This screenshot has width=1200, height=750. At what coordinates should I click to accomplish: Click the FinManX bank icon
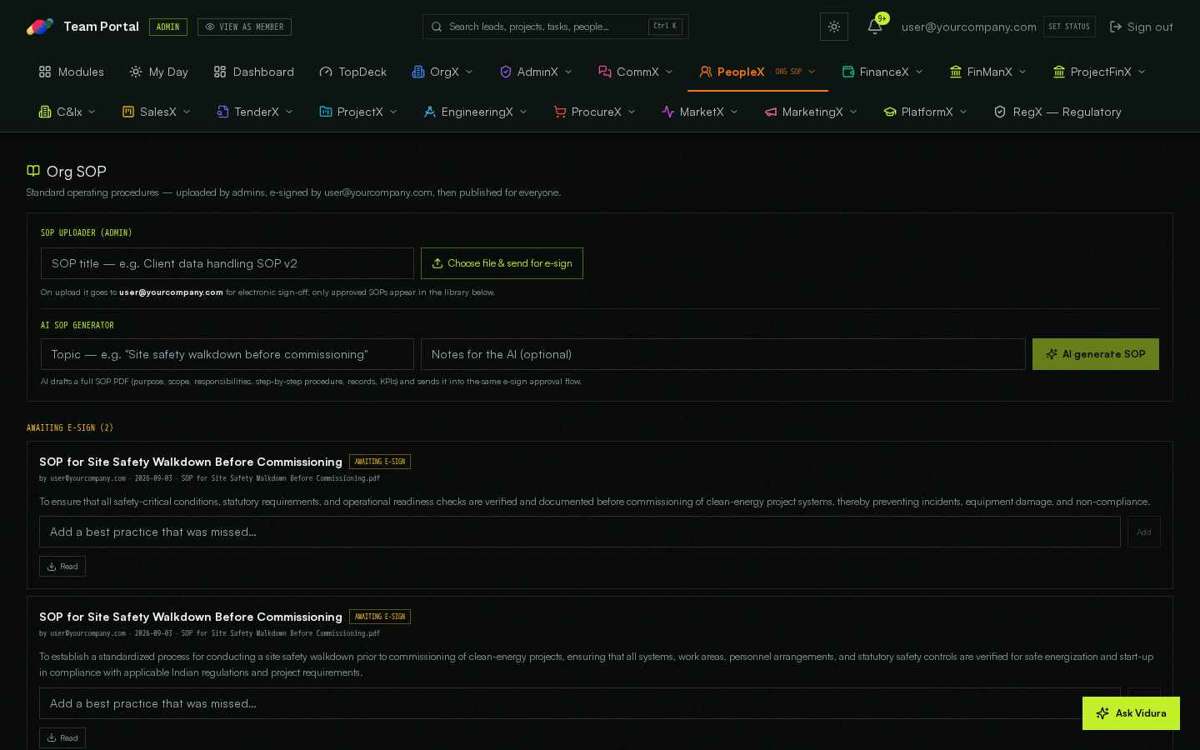(x=956, y=72)
